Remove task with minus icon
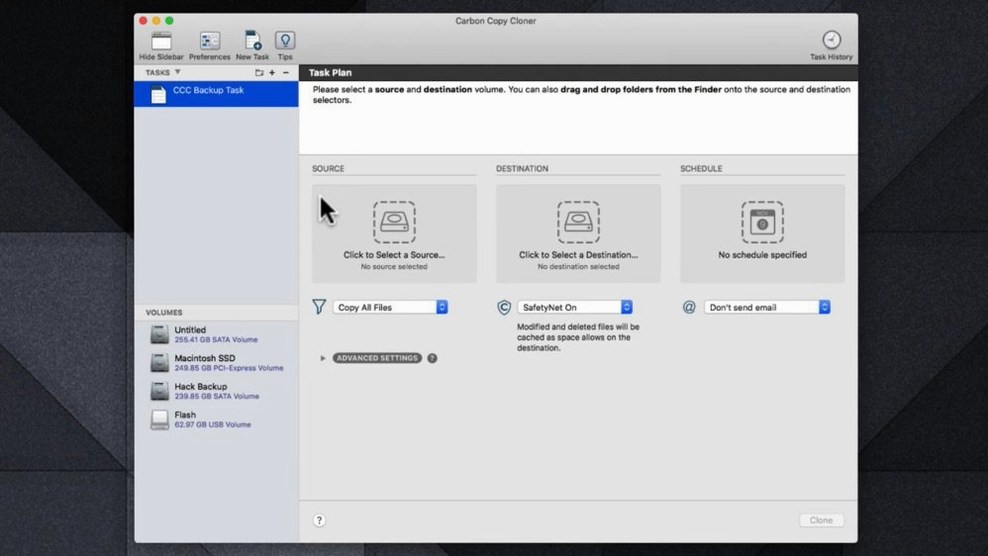 point(286,73)
